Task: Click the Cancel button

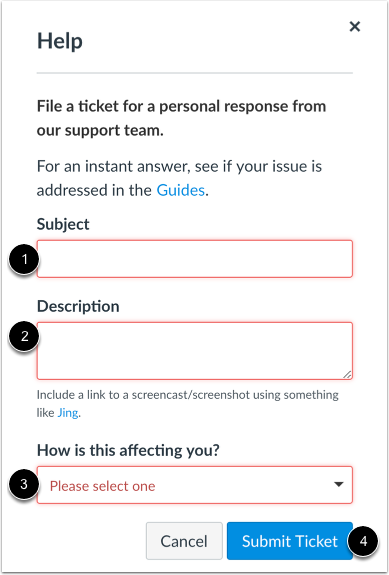Action: pyautogui.click(x=184, y=541)
